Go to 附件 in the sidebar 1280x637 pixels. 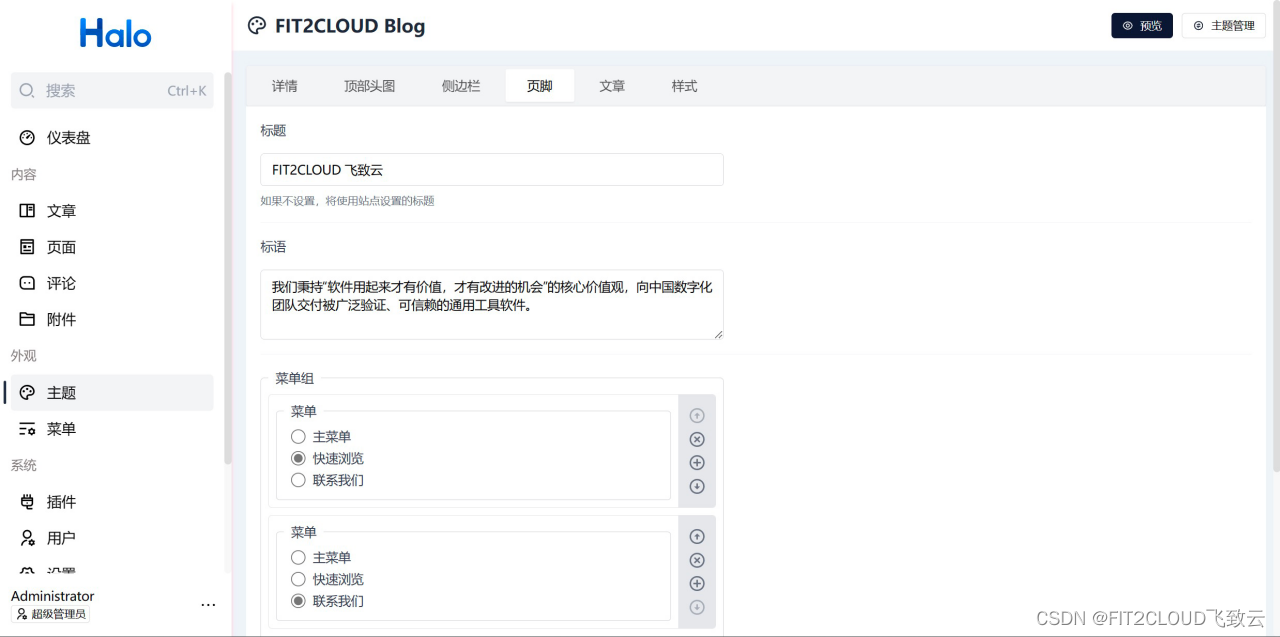(x=112, y=320)
